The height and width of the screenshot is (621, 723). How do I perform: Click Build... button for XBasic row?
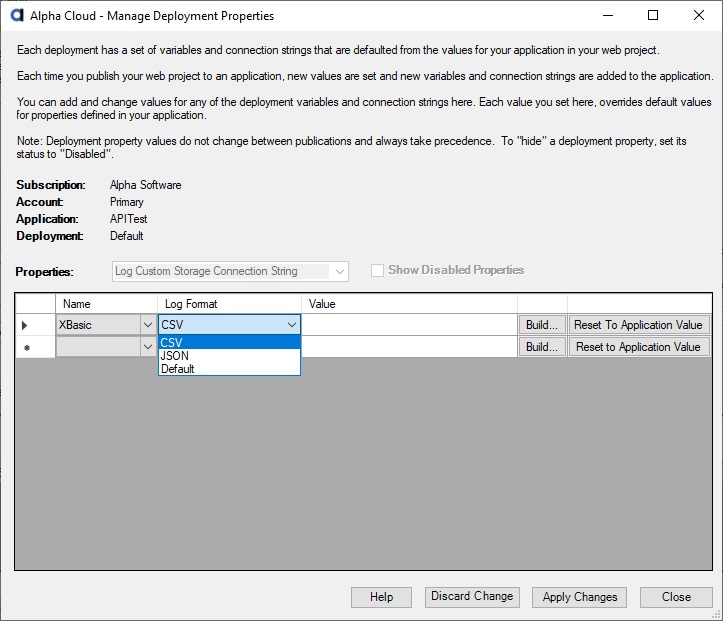pyautogui.click(x=542, y=325)
